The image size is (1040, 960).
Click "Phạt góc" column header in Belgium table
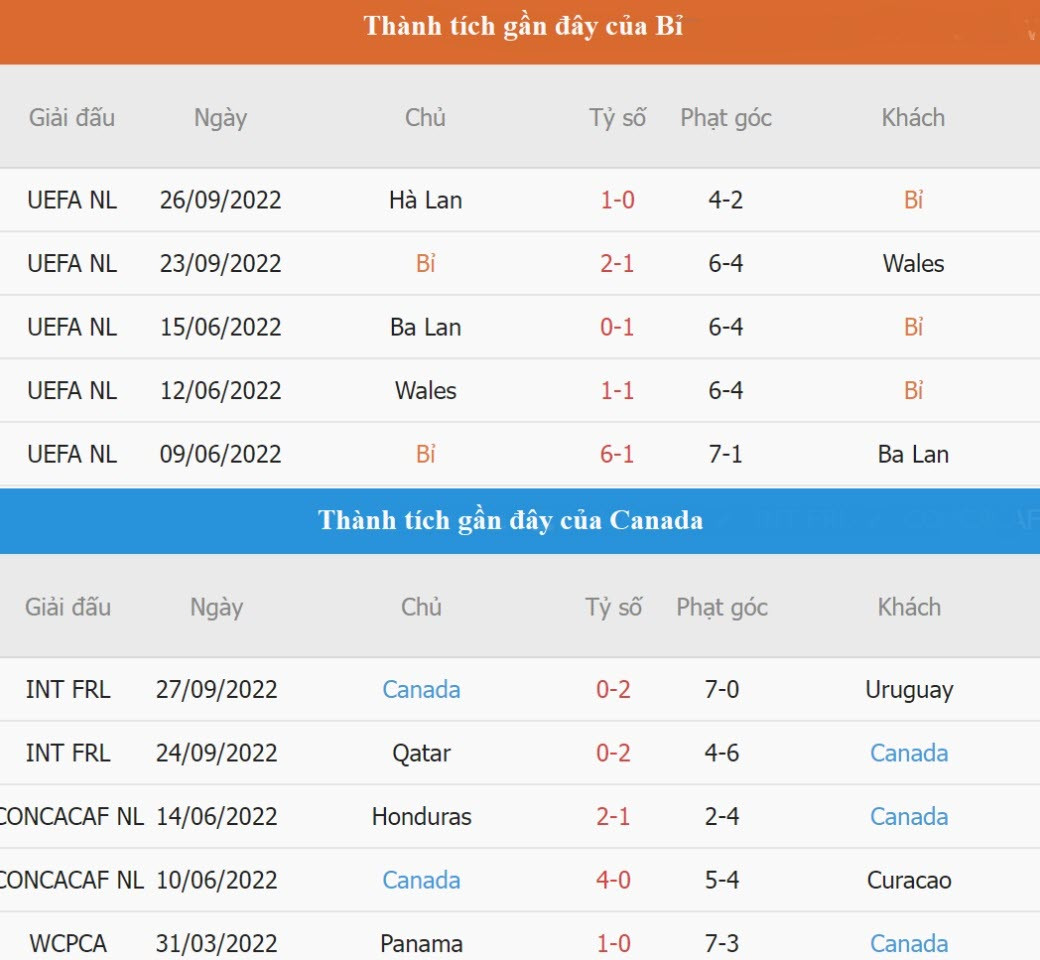click(x=726, y=118)
